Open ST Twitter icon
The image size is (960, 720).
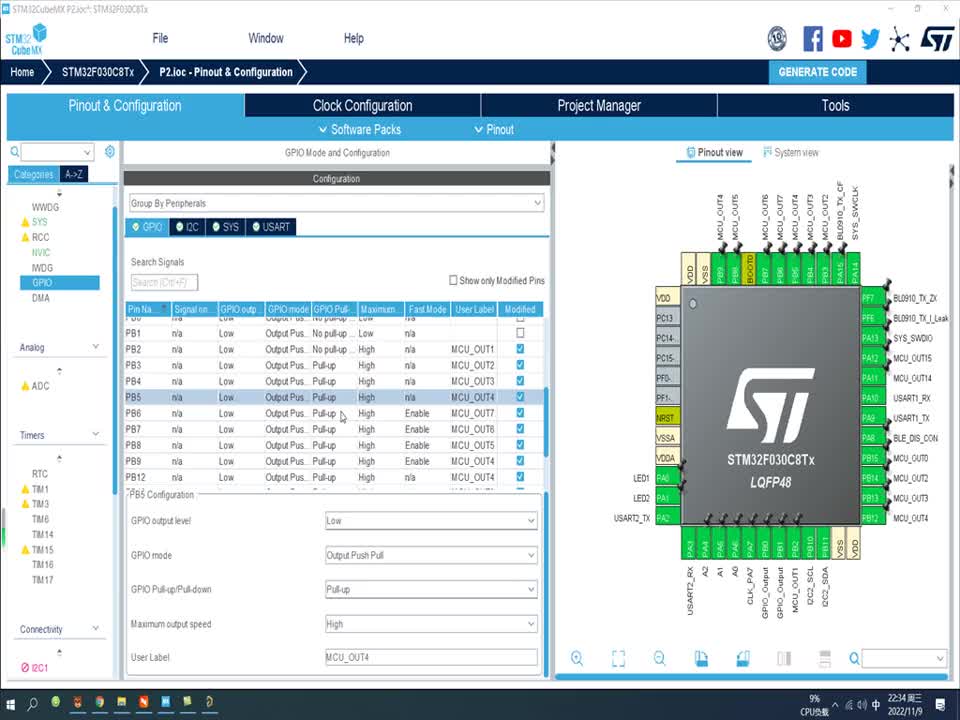coord(870,39)
